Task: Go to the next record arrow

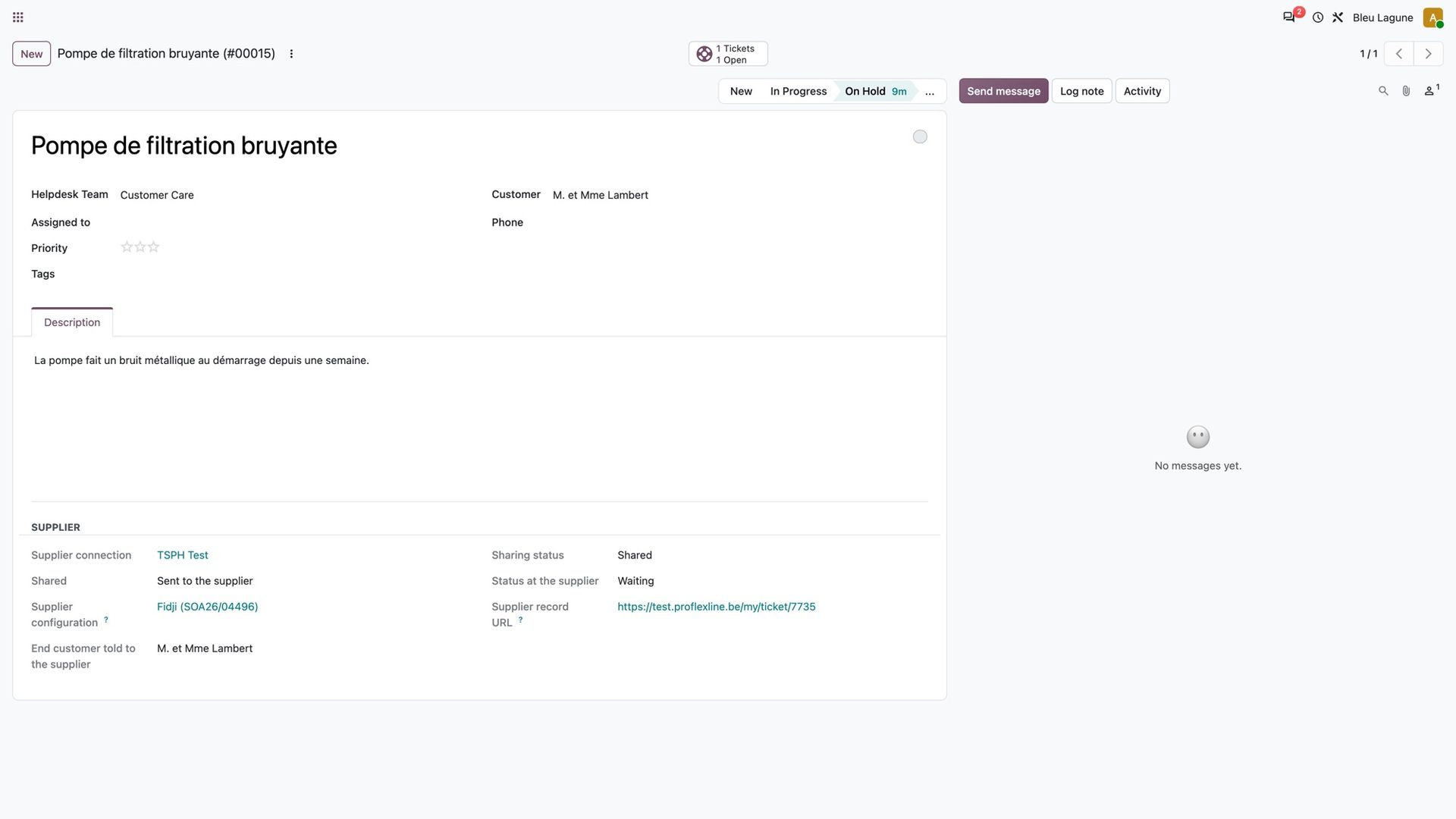Action: click(x=1429, y=54)
